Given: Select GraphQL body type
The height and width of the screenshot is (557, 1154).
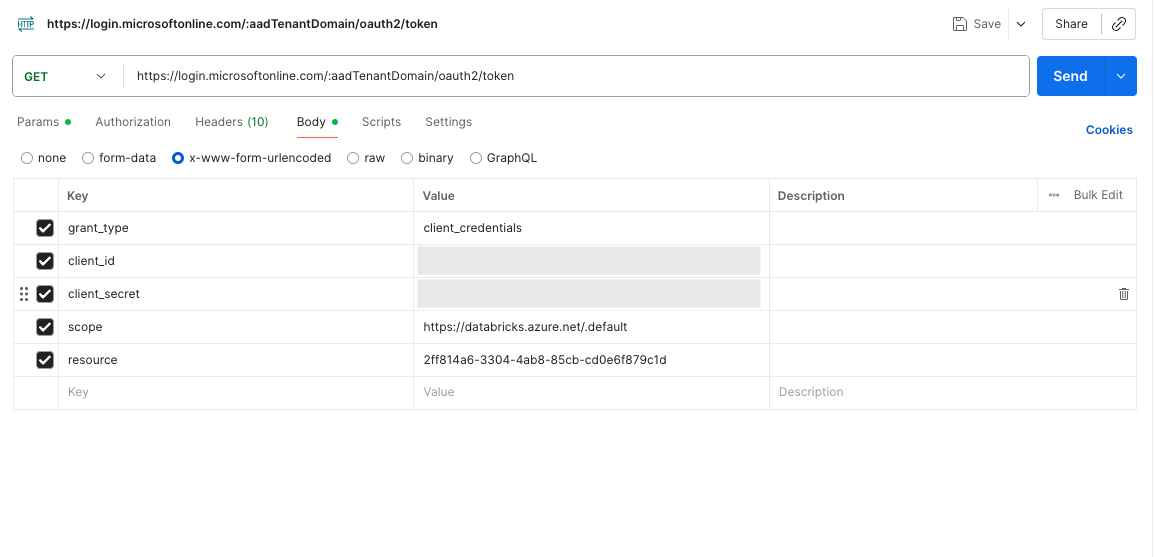Looking at the screenshot, I should pos(476,158).
